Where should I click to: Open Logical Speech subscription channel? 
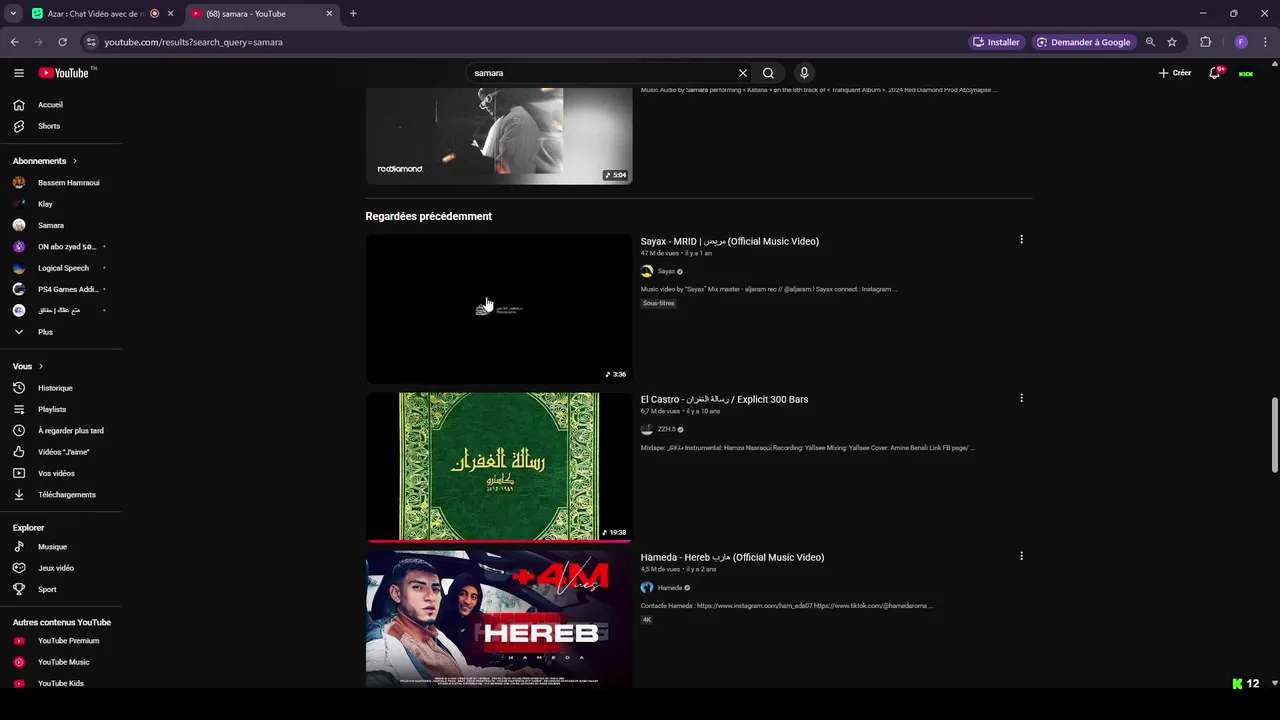[x=61, y=268]
